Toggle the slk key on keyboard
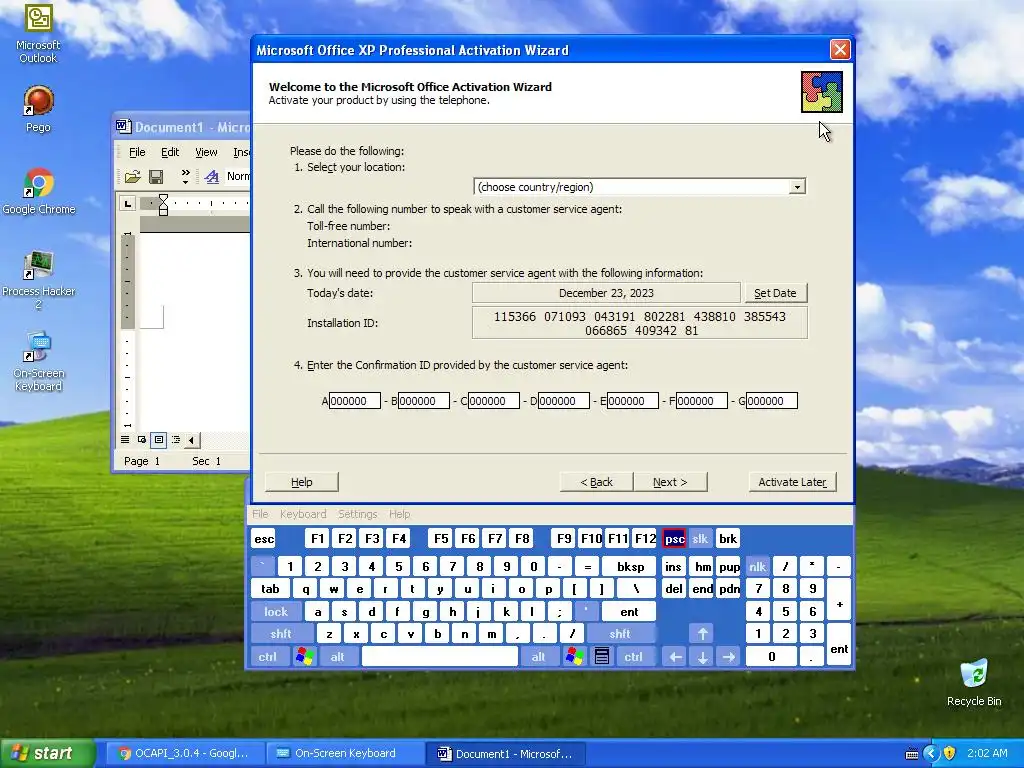 coord(699,539)
